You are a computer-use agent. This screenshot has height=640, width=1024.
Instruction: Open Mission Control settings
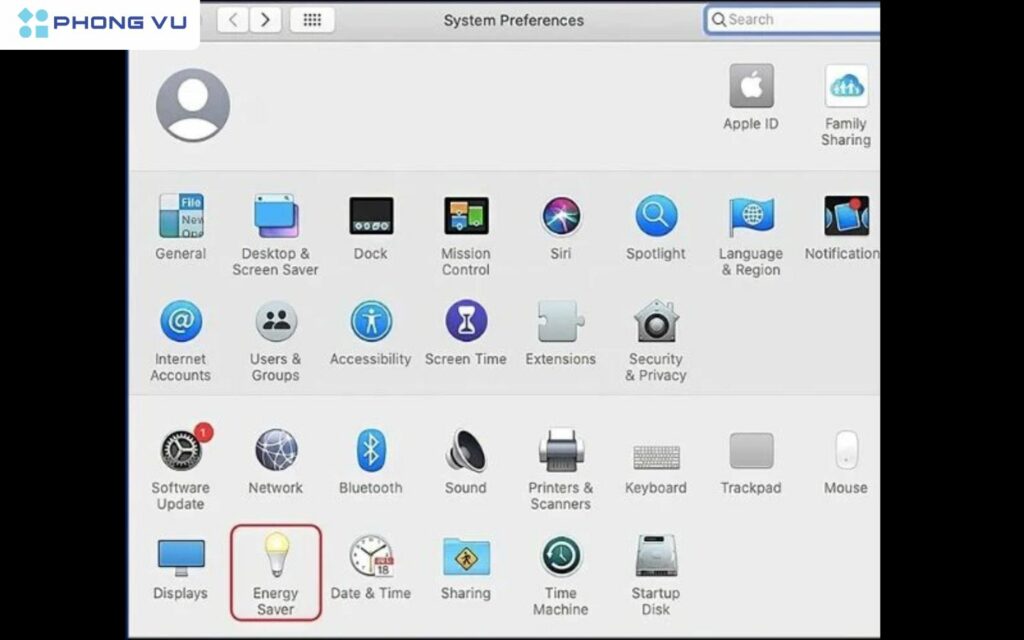point(466,216)
